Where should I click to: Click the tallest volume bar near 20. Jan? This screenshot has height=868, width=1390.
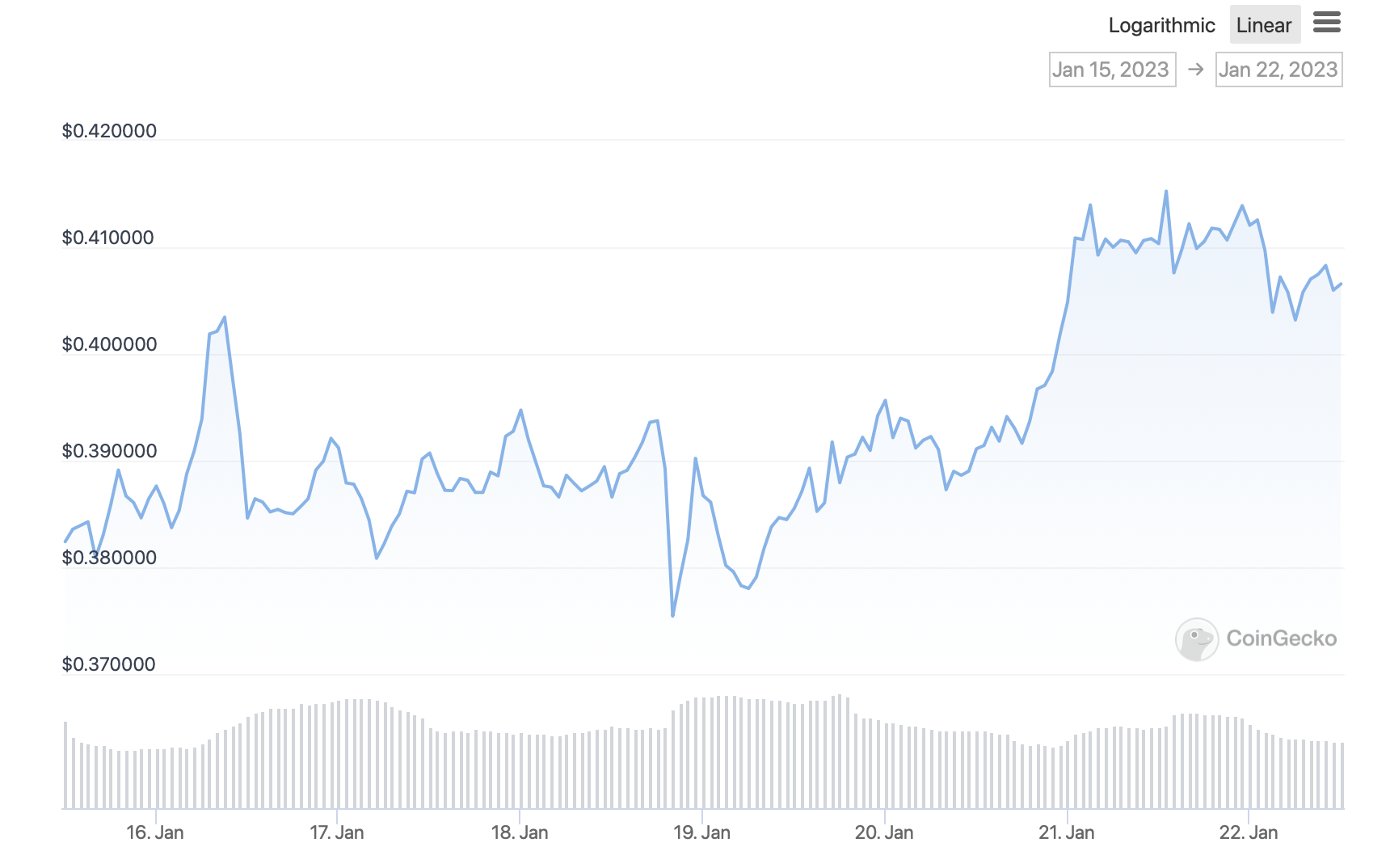840,752
